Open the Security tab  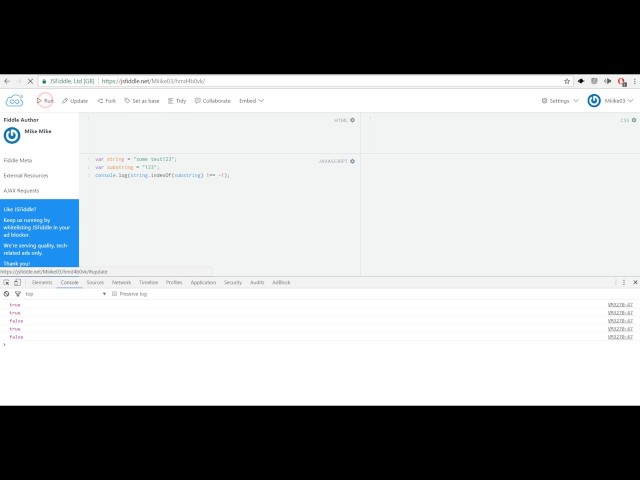[233, 282]
